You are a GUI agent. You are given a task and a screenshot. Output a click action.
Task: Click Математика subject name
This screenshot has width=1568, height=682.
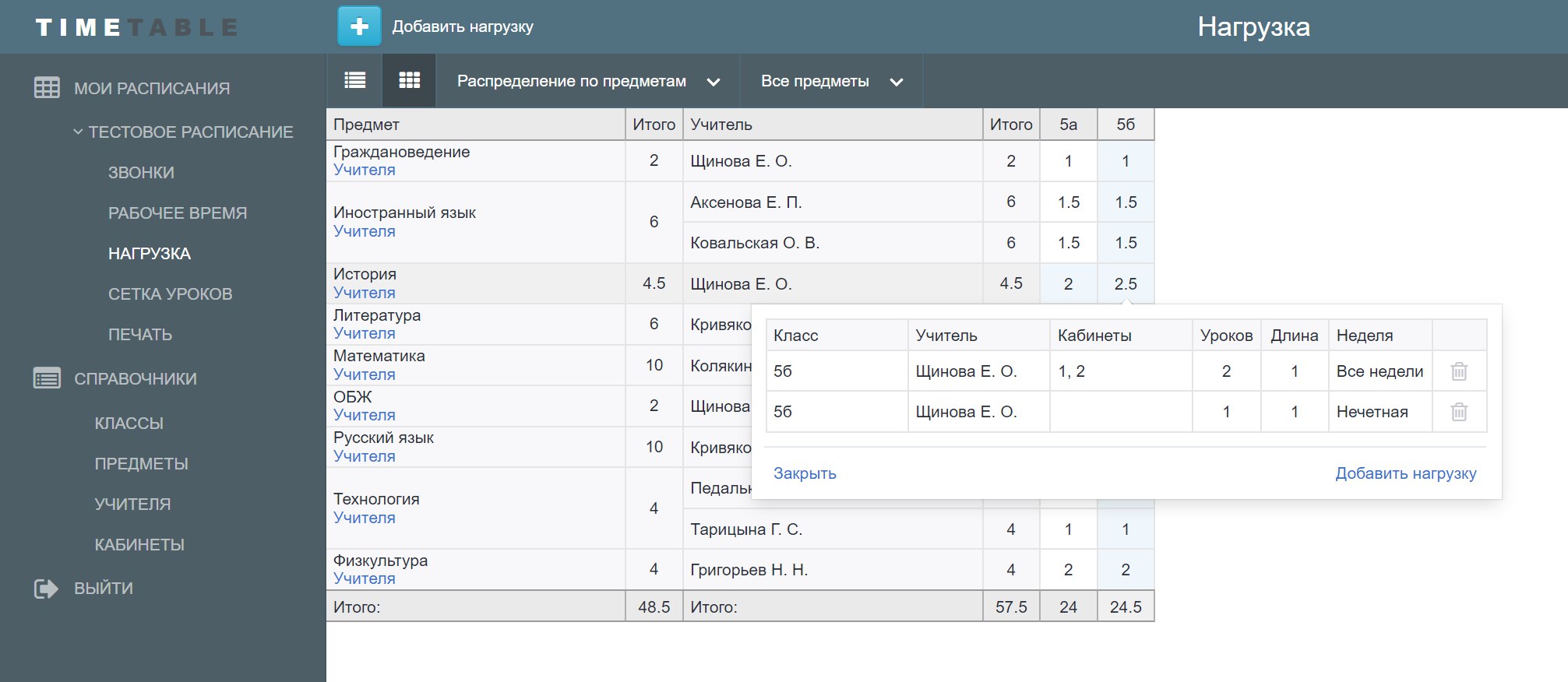tap(379, 356)
